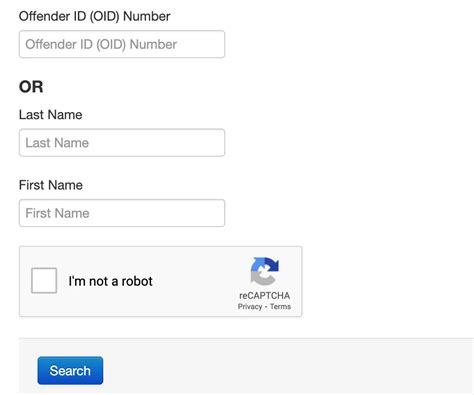Click the Offender ID (OID) Number input field
This screenshot has width=474, height=395.
122,44
